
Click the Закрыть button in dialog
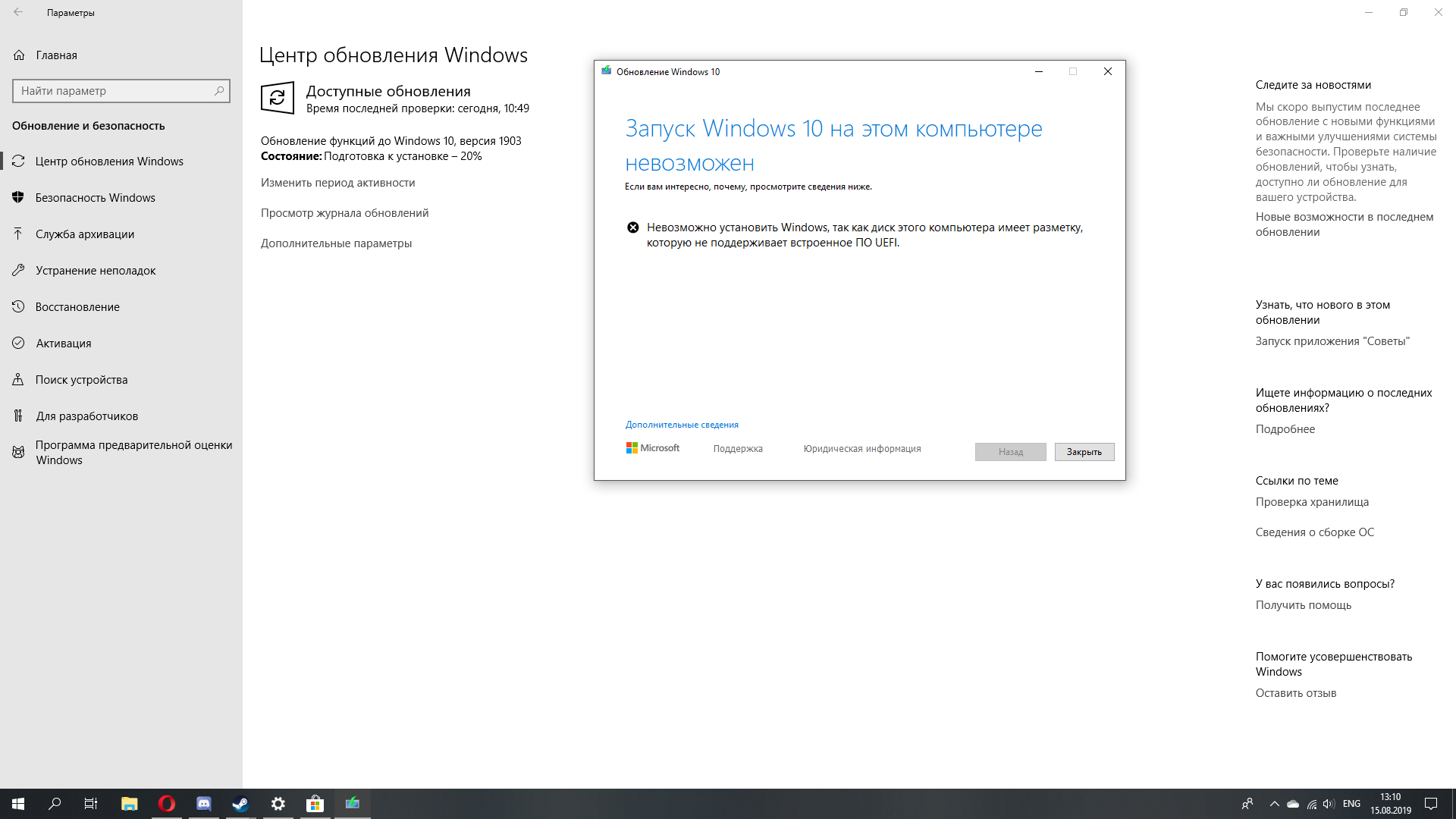point(1084,452)
